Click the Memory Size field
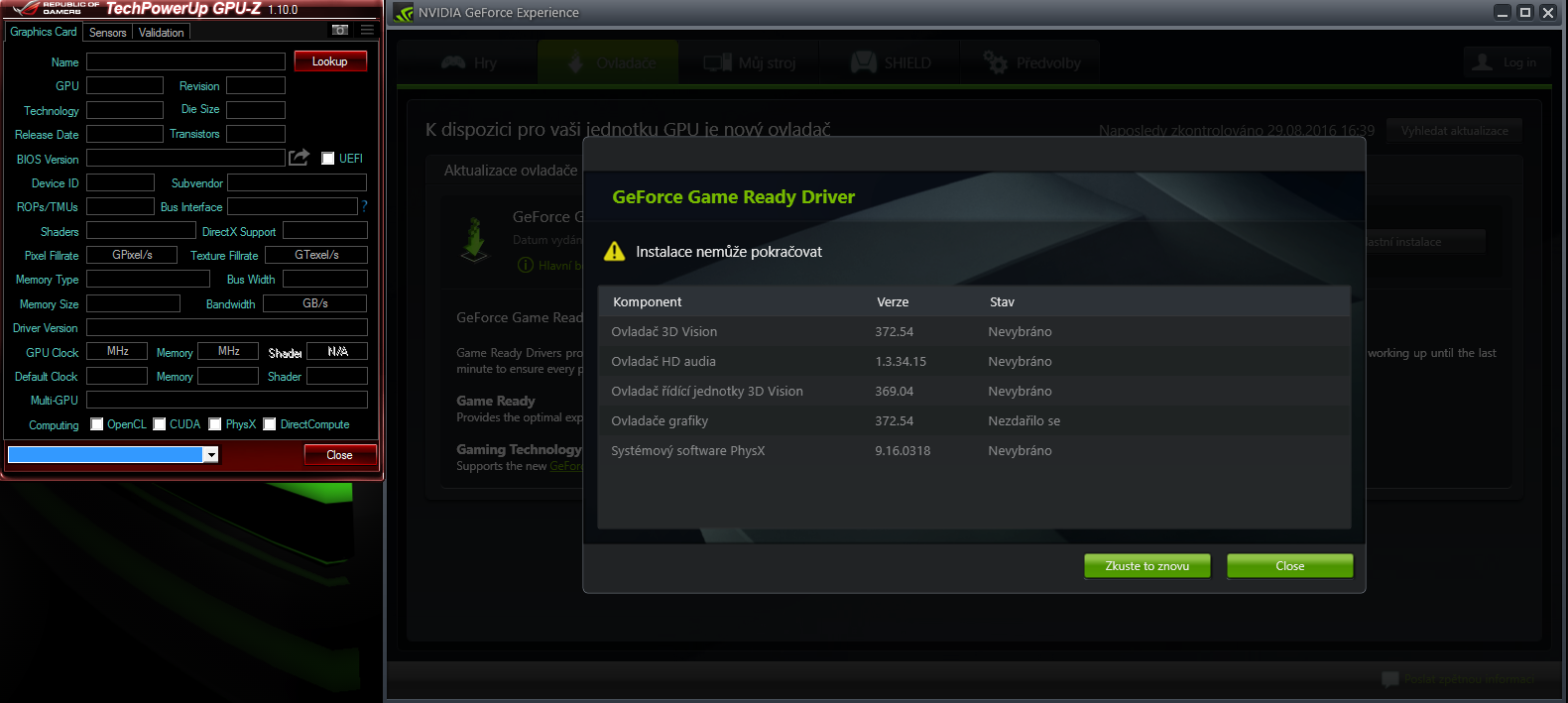The width and height of the screenshot is (1568, 703). coord(133,303)
